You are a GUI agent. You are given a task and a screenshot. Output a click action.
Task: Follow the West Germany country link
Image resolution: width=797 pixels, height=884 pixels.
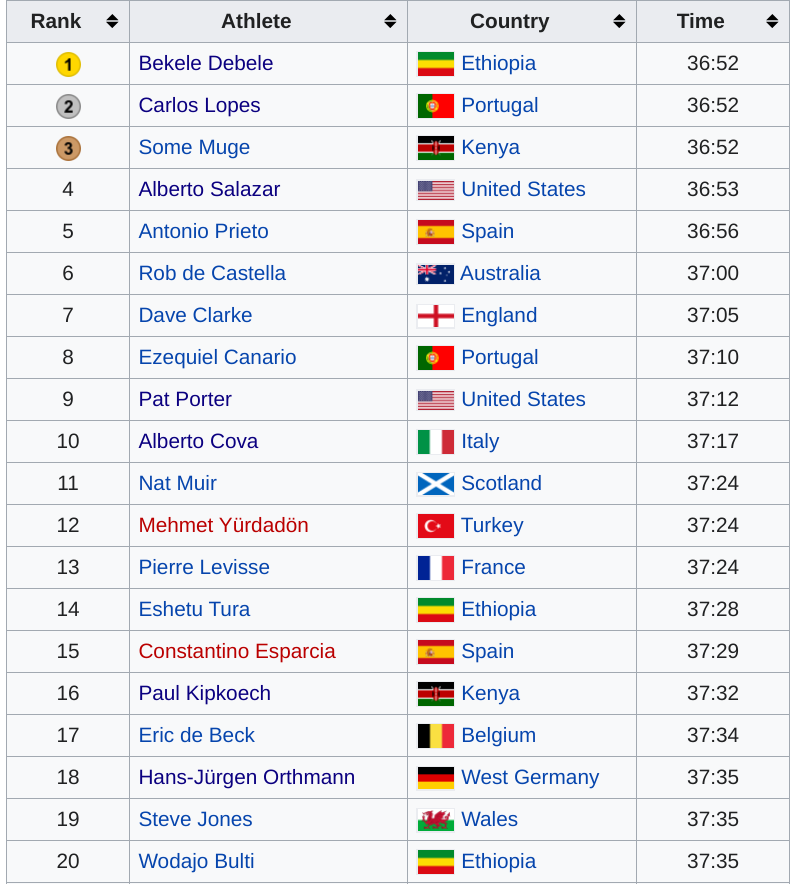530,777
